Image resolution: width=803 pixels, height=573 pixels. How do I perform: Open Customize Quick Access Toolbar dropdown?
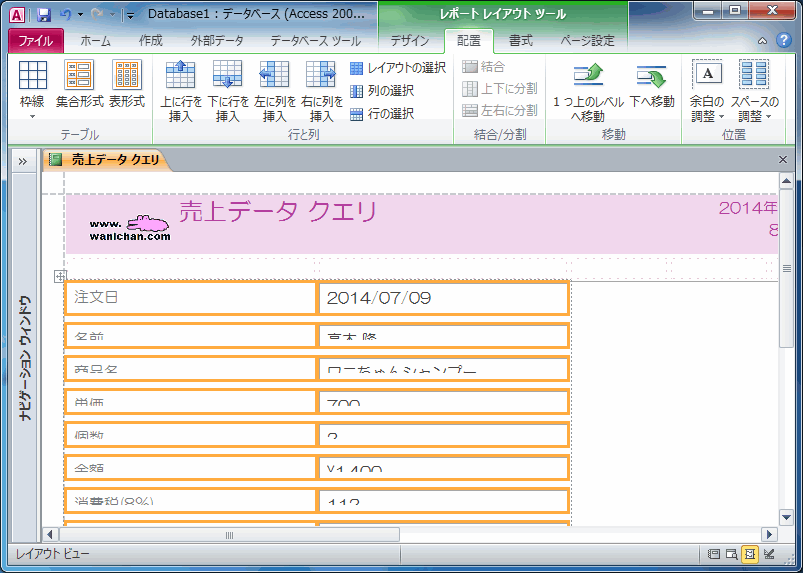pos(131,15)
